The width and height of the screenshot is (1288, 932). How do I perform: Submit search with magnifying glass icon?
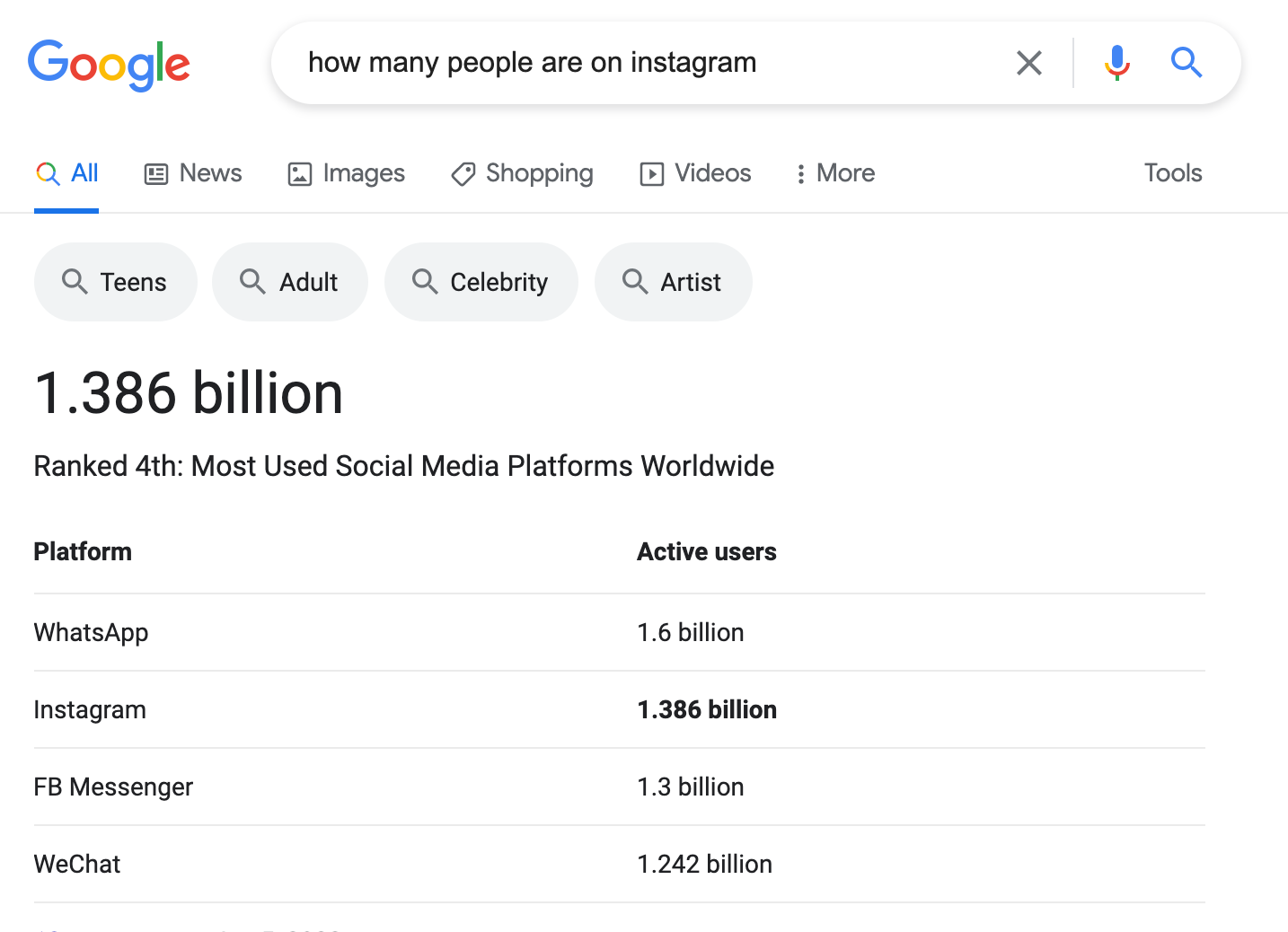point(1187,63)
